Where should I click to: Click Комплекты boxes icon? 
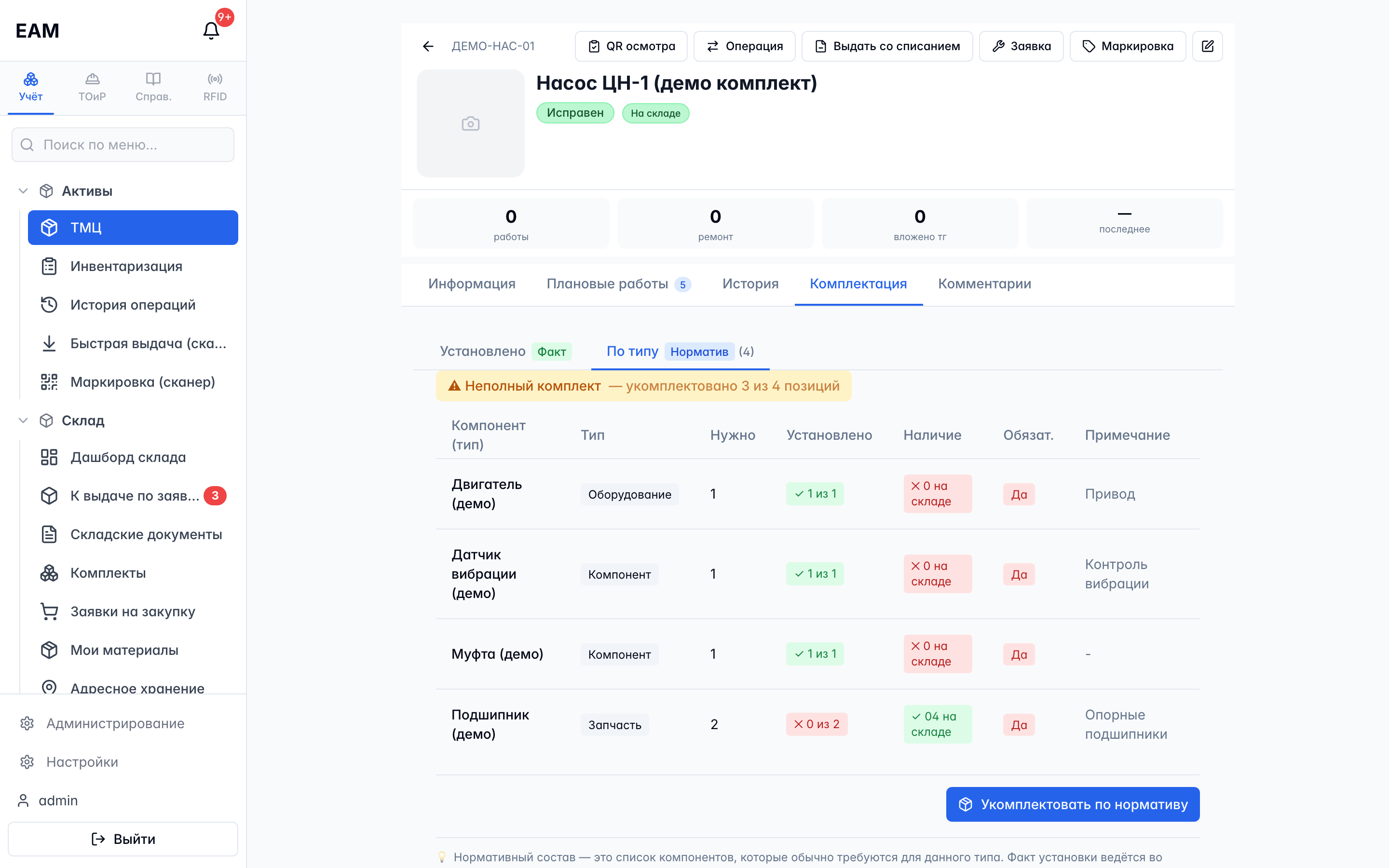[x=49, y=573]
